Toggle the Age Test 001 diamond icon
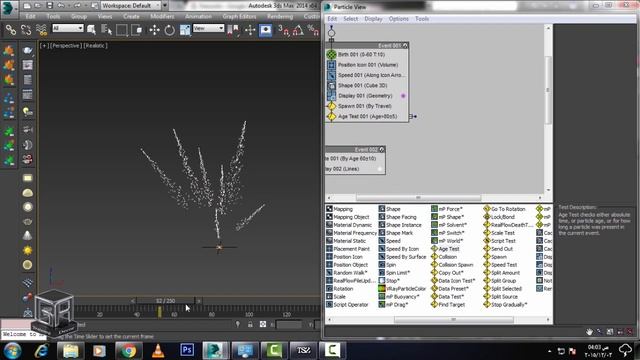The image size is (640, 360). point(331,116)
